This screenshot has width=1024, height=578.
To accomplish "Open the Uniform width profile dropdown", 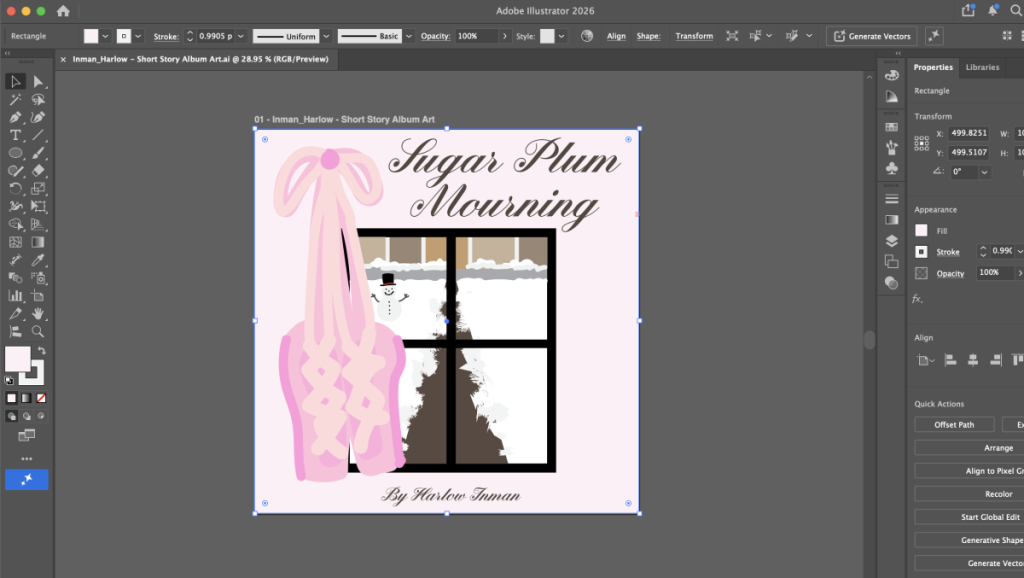I will pos(326,37).
